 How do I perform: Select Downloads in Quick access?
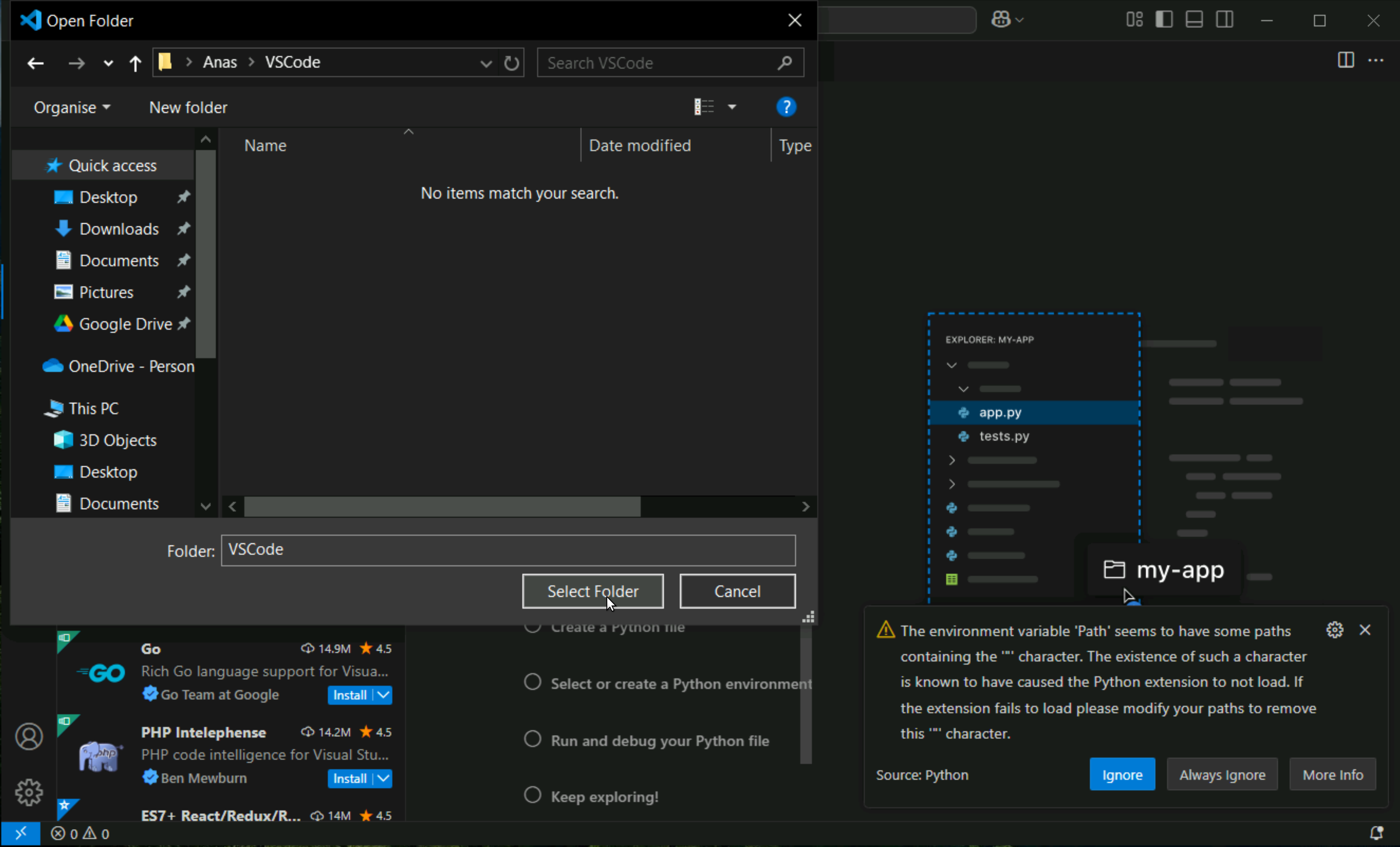[x=119, y=229]
